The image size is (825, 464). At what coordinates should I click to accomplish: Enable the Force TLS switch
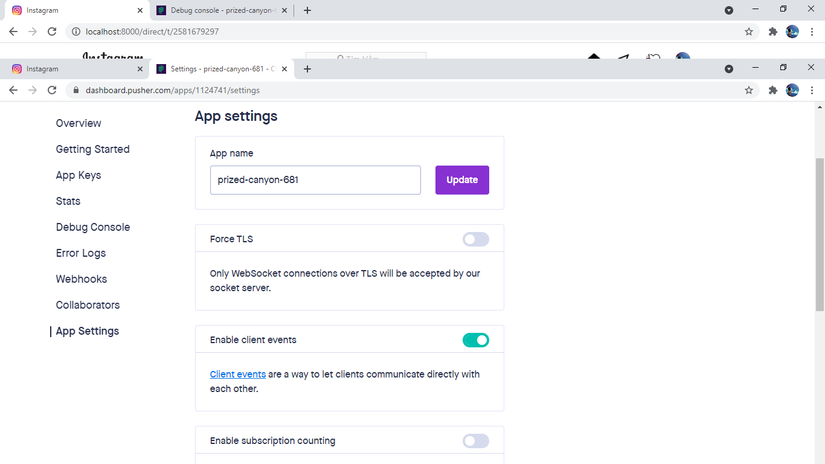pyautogui.click(x=475, y=239)
